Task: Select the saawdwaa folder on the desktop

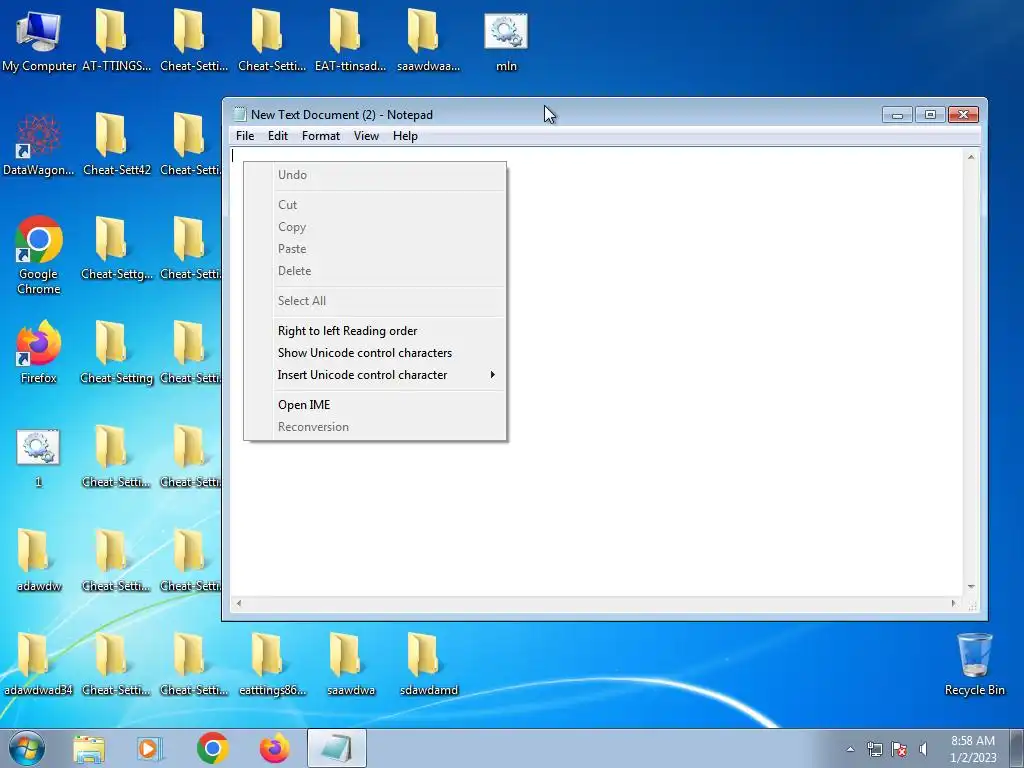Action: 428,40
